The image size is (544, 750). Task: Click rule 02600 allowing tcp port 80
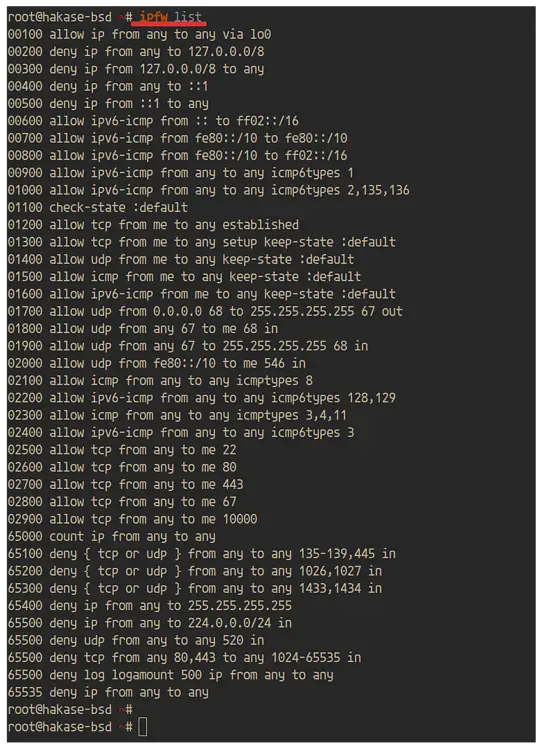click(x=122, y=467)
